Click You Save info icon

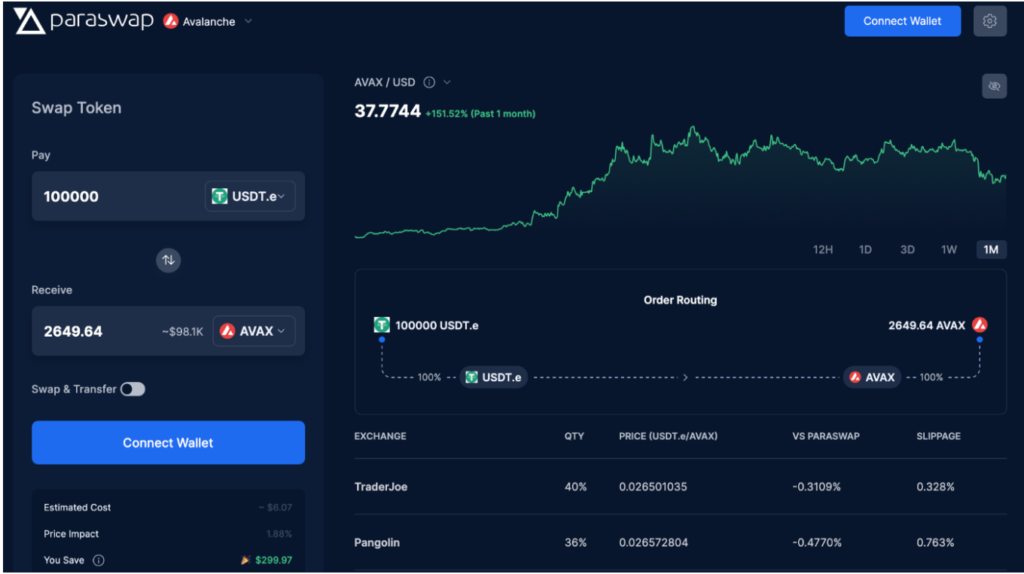[99, 560]
